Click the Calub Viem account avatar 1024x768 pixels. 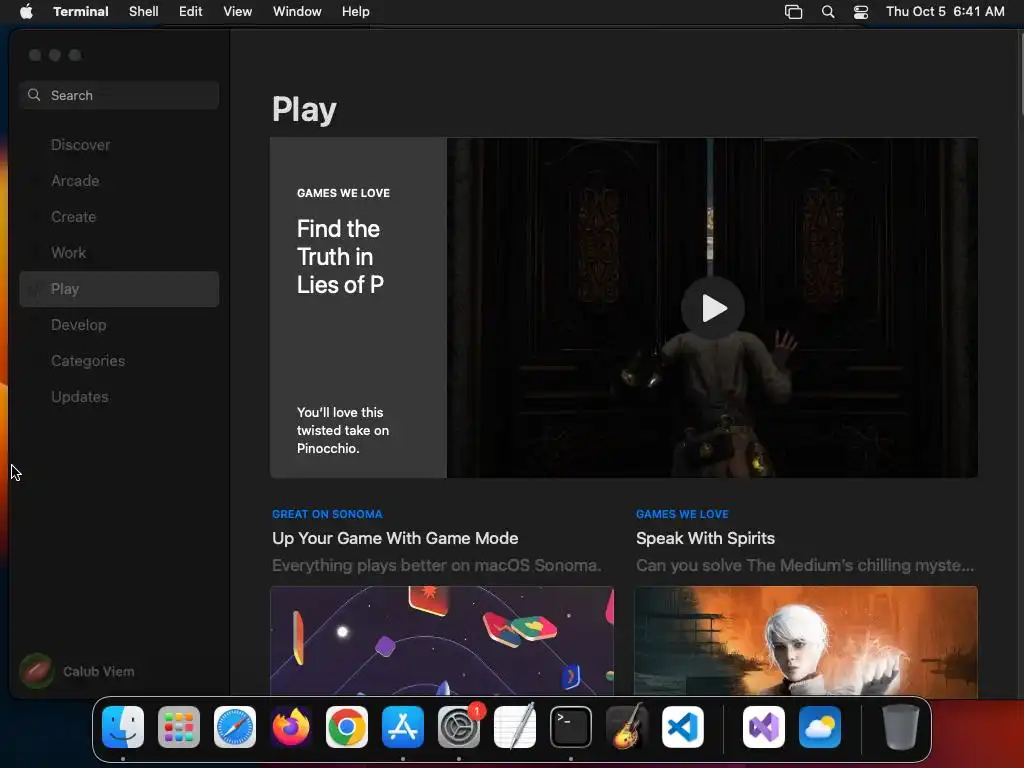click(37, 671)
